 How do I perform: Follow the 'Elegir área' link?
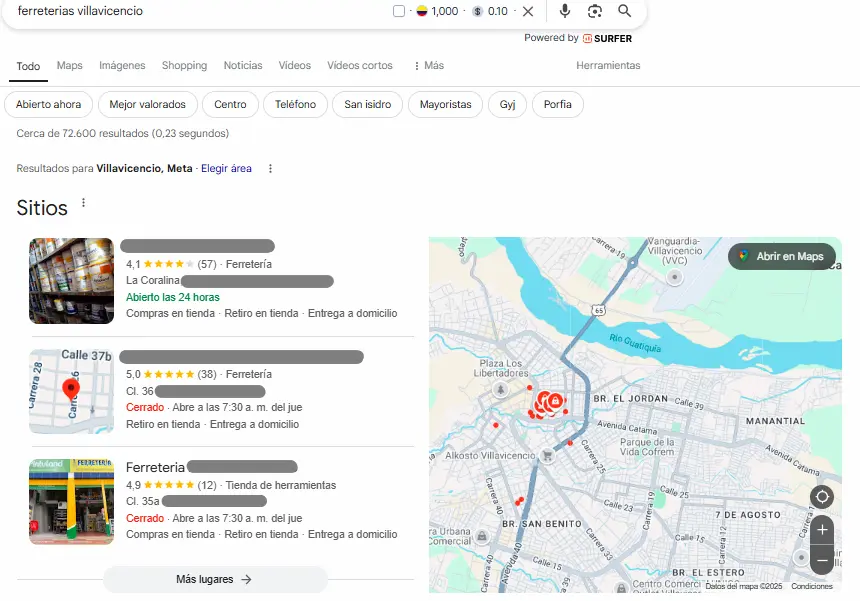[226, 169]
